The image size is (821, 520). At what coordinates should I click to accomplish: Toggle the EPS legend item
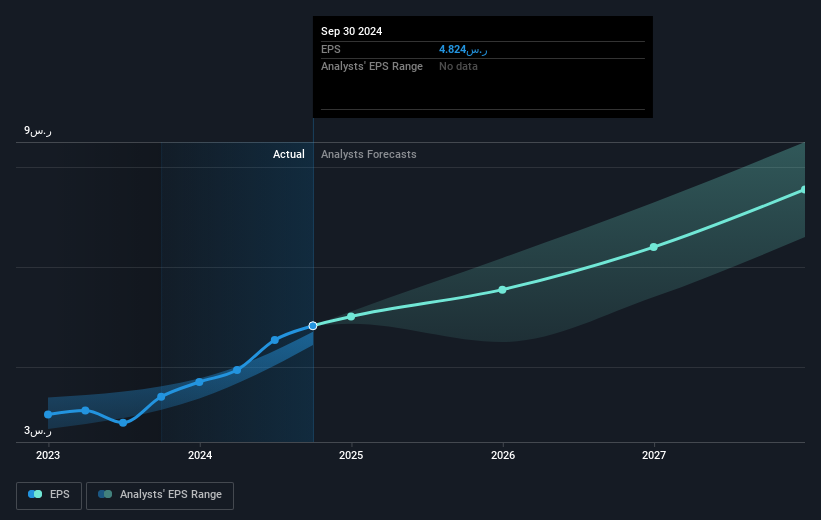(49, 495)
